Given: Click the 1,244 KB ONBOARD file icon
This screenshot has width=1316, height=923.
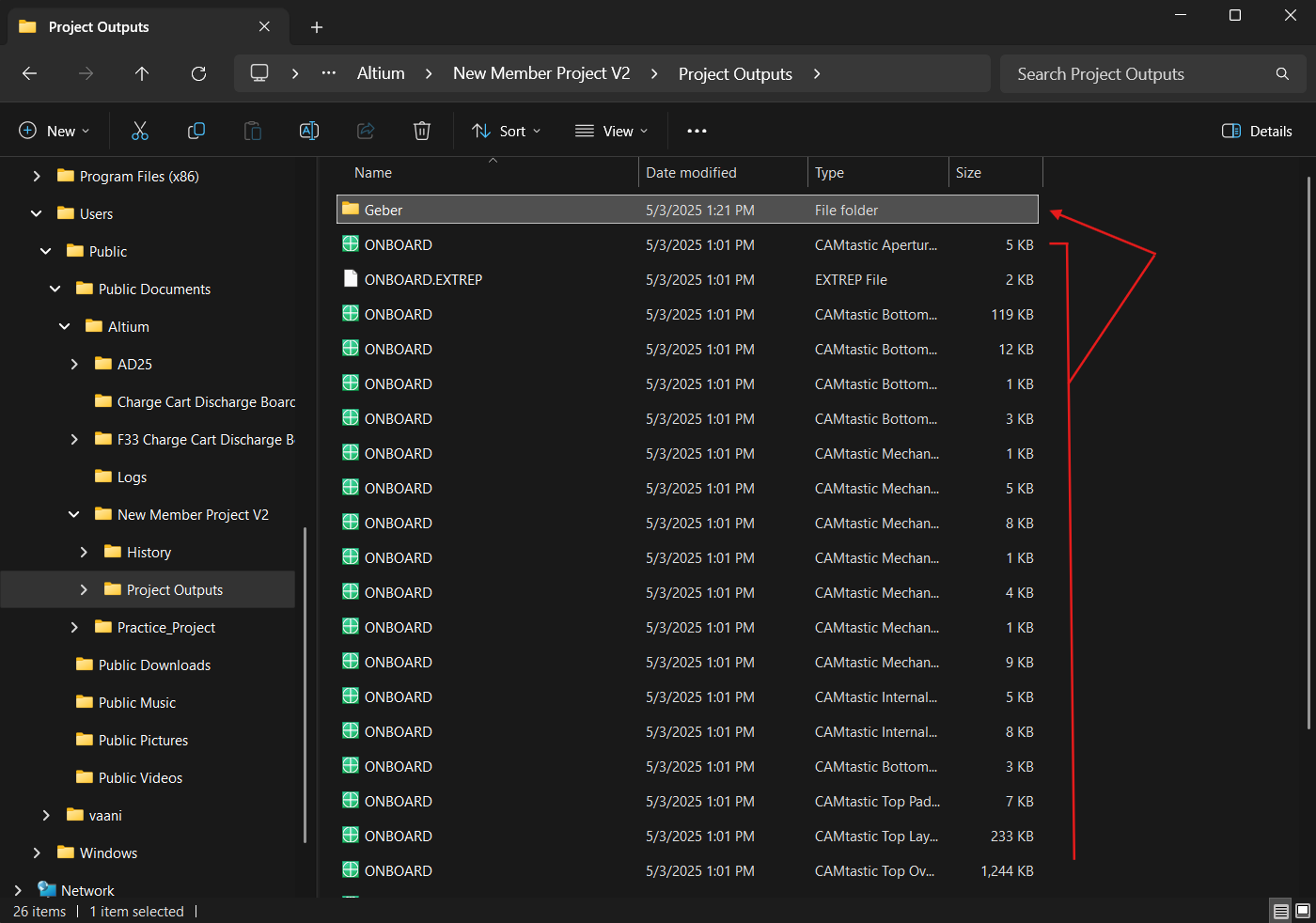Looking at the screenshot, I should (351, 869).
